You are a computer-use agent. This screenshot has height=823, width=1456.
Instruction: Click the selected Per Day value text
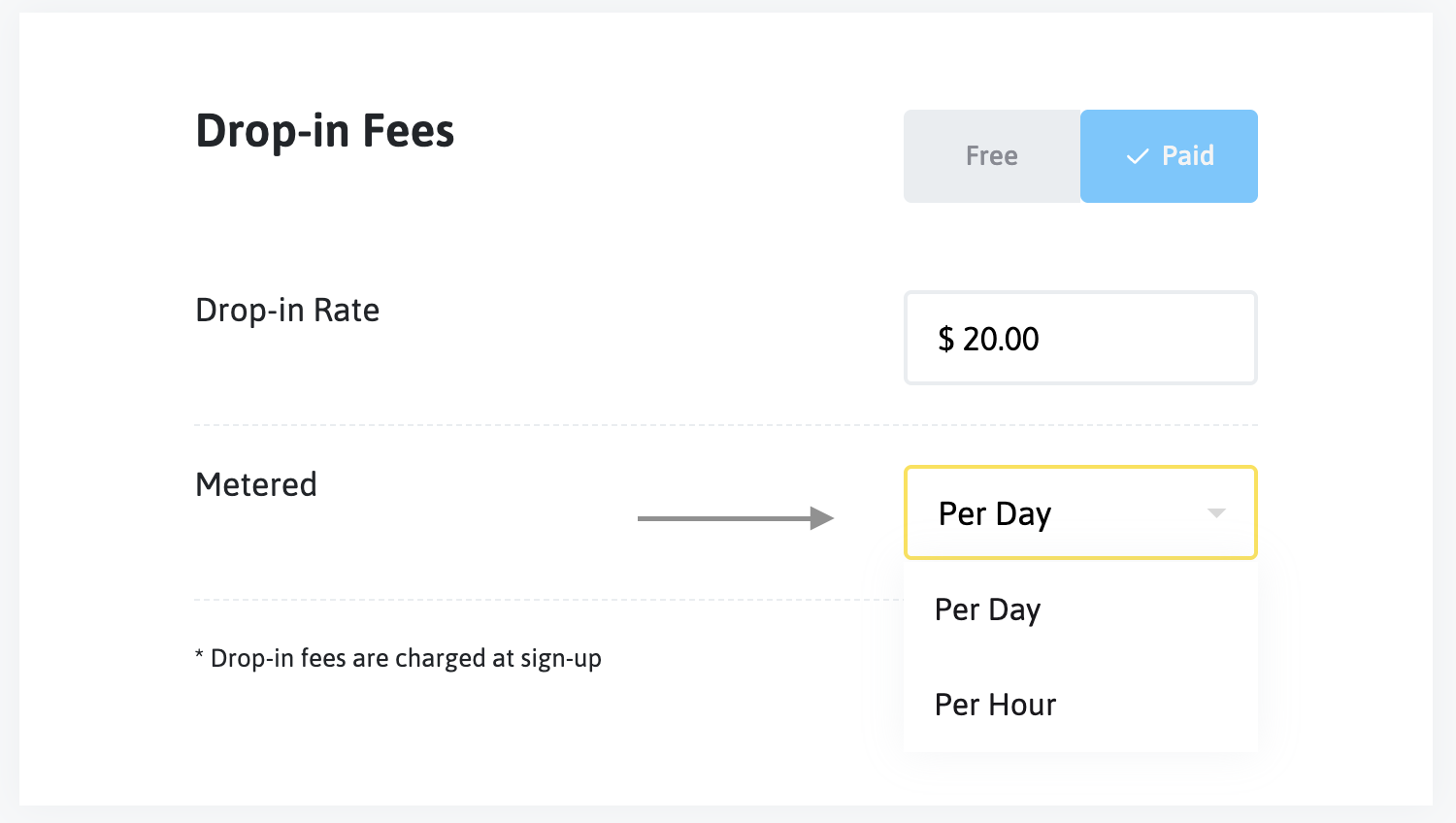point(994,513)
